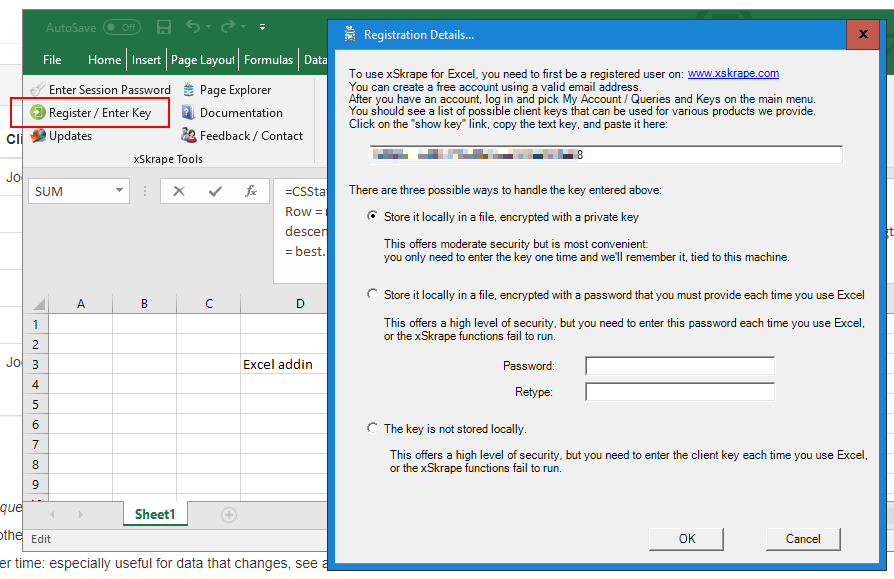
Task: Select the password-encrypted local storage option
Action: [x=372, y=294]
